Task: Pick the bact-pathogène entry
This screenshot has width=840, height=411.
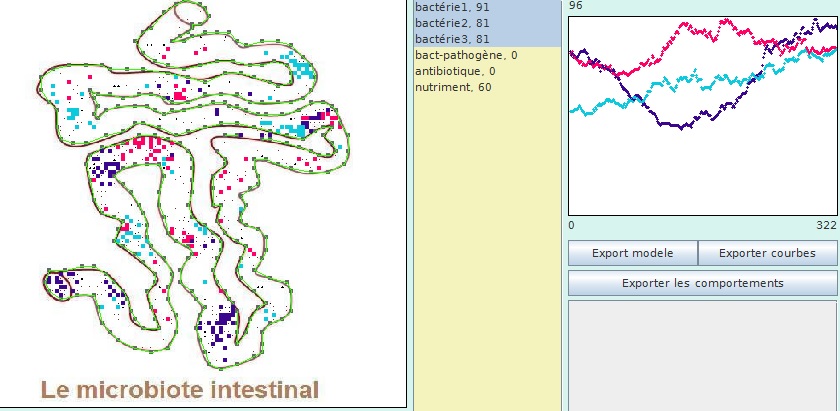Action: (466, 55)
